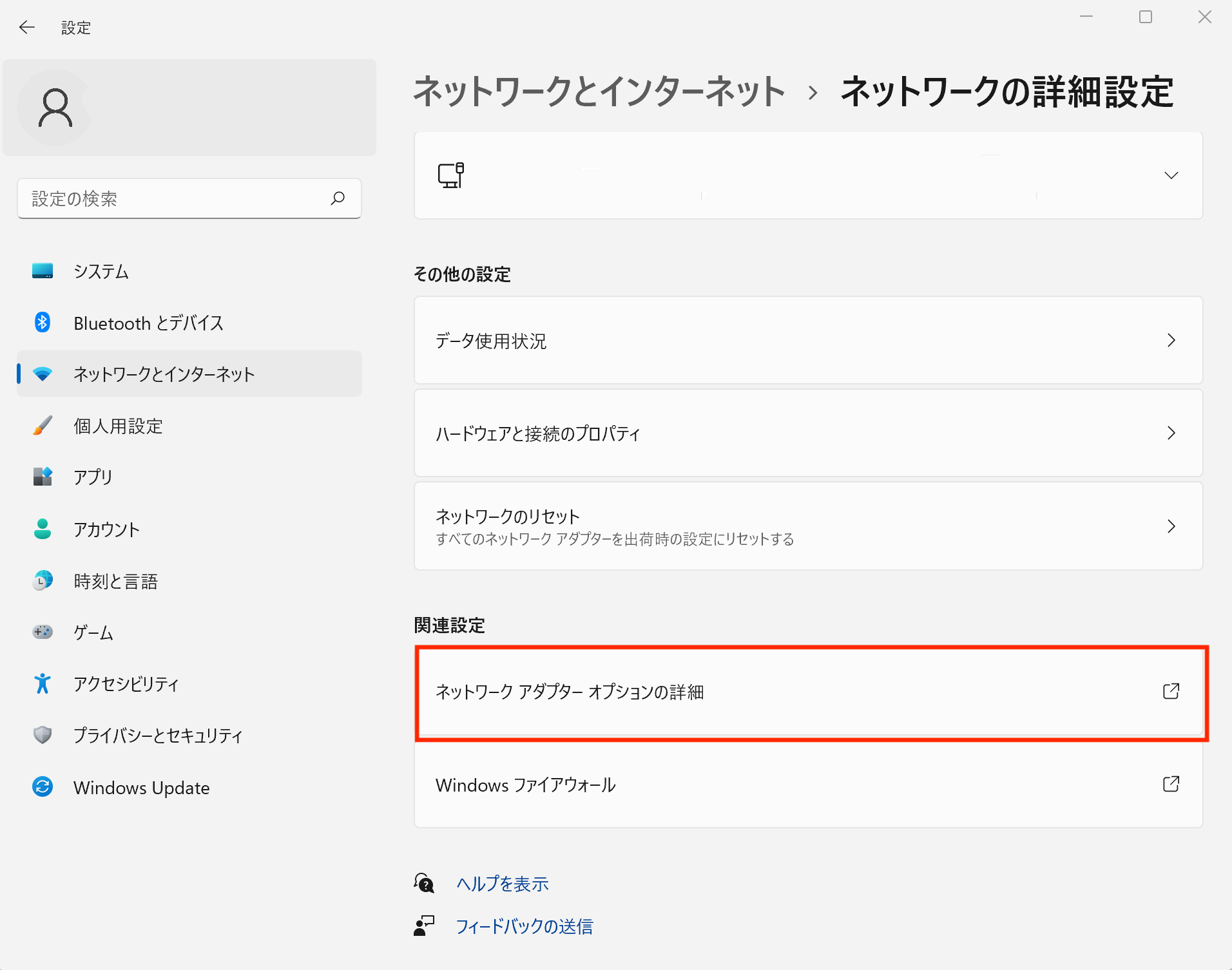Expand ネットワークのリセット entry
The width and height of the screenshot is (1232, 970).
pyautogui.click(x=1171, y=526)
